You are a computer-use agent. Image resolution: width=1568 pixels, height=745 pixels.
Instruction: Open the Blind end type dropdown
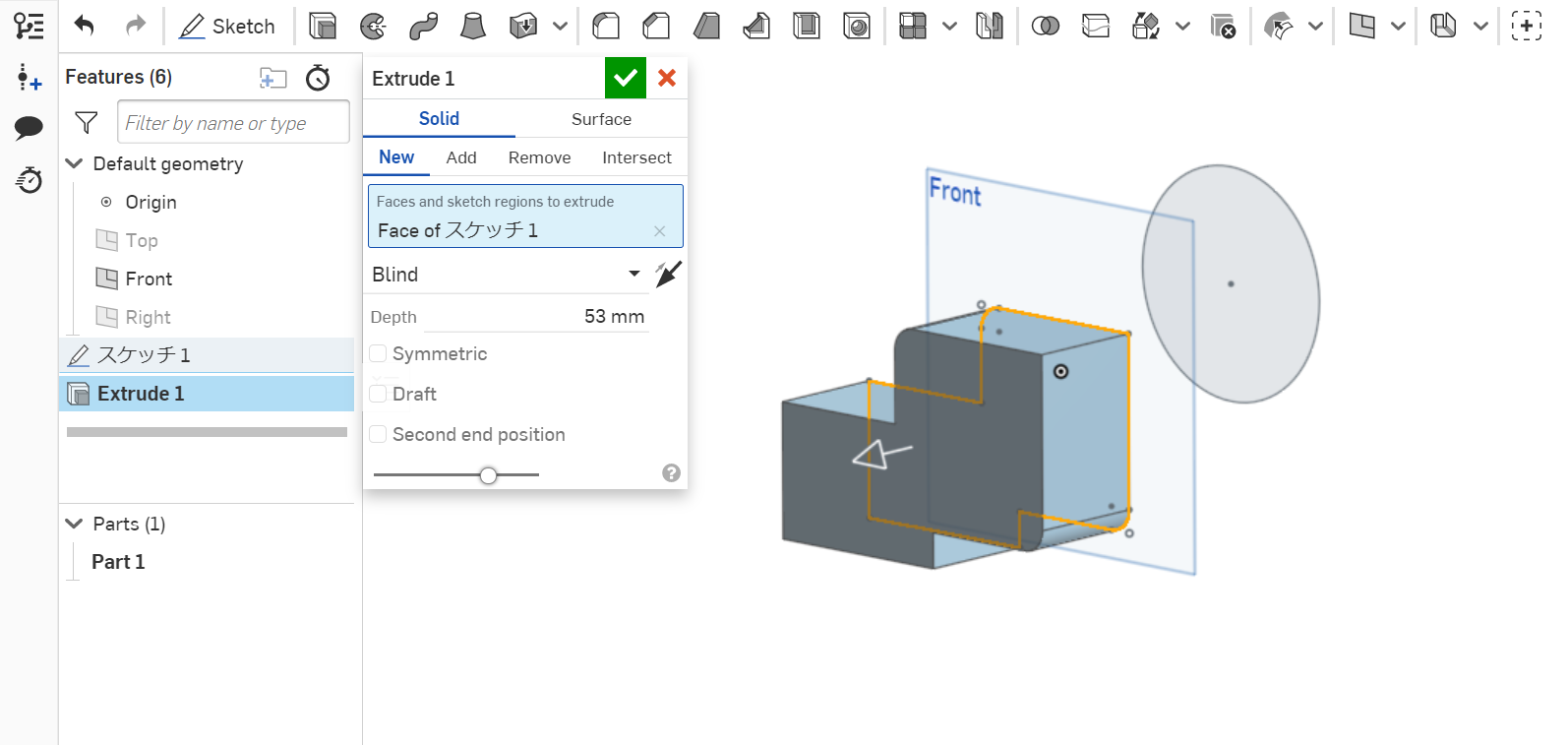(x=509, y=275)
